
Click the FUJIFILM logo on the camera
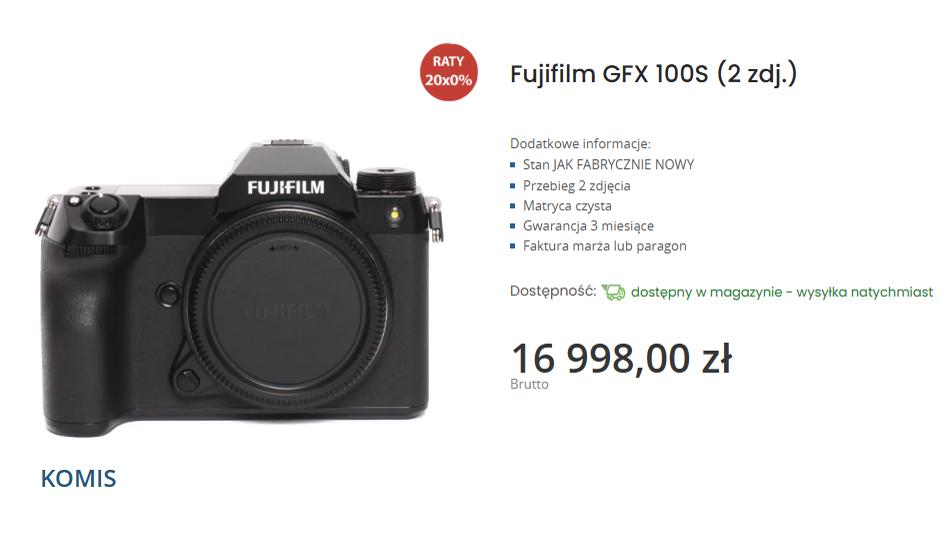tap(286, 188)
